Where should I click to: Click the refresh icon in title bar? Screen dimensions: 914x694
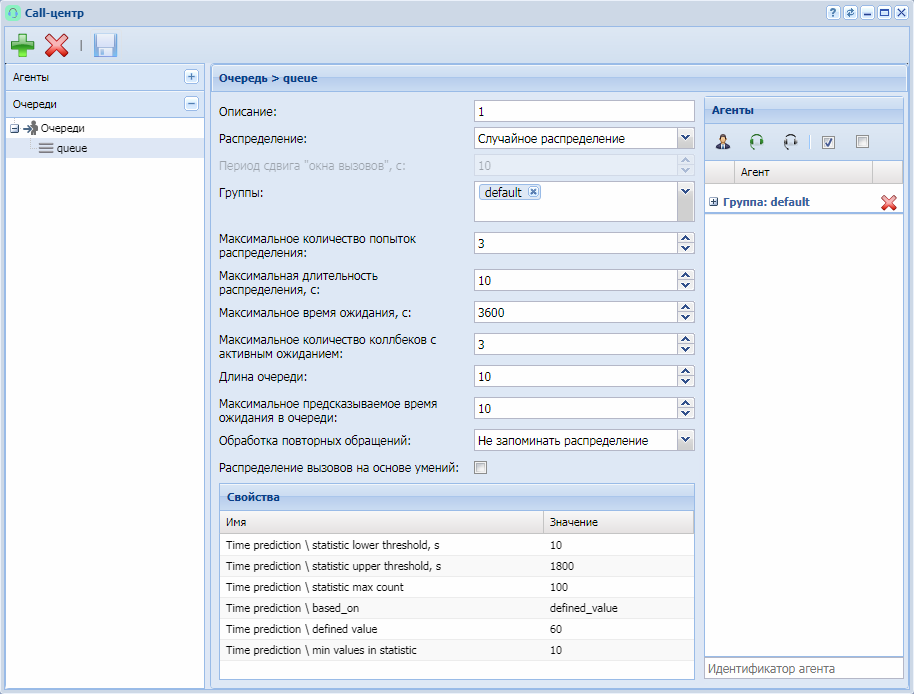tap(850, 13)
